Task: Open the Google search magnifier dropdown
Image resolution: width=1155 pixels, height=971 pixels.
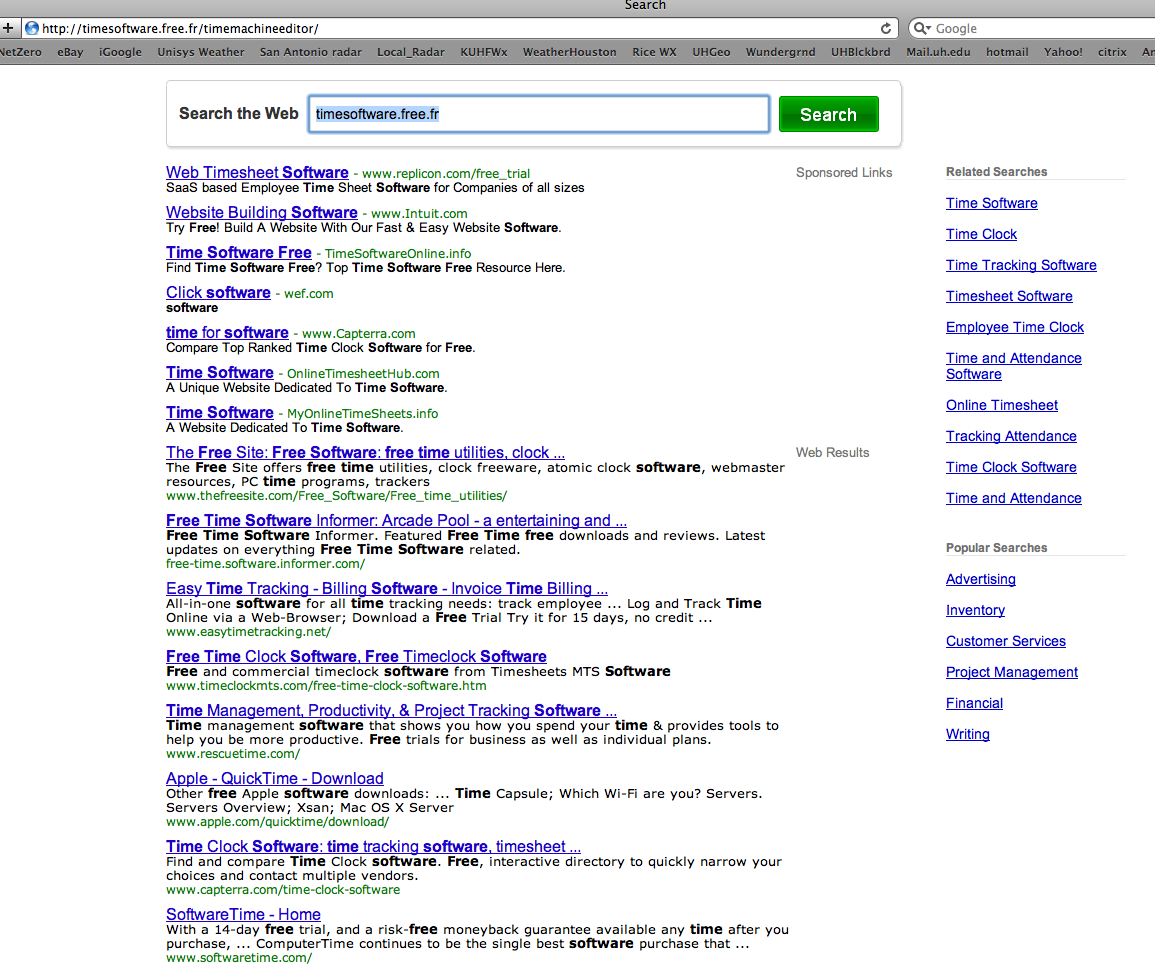Action: [921, 28]
